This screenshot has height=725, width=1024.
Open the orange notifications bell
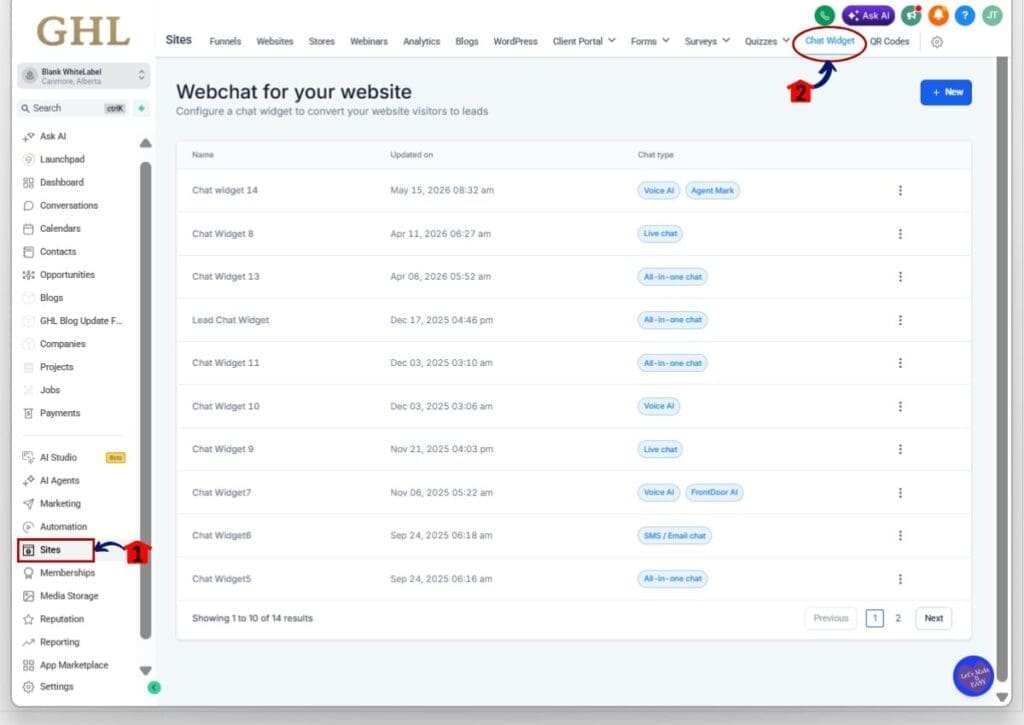click(938, 15)
